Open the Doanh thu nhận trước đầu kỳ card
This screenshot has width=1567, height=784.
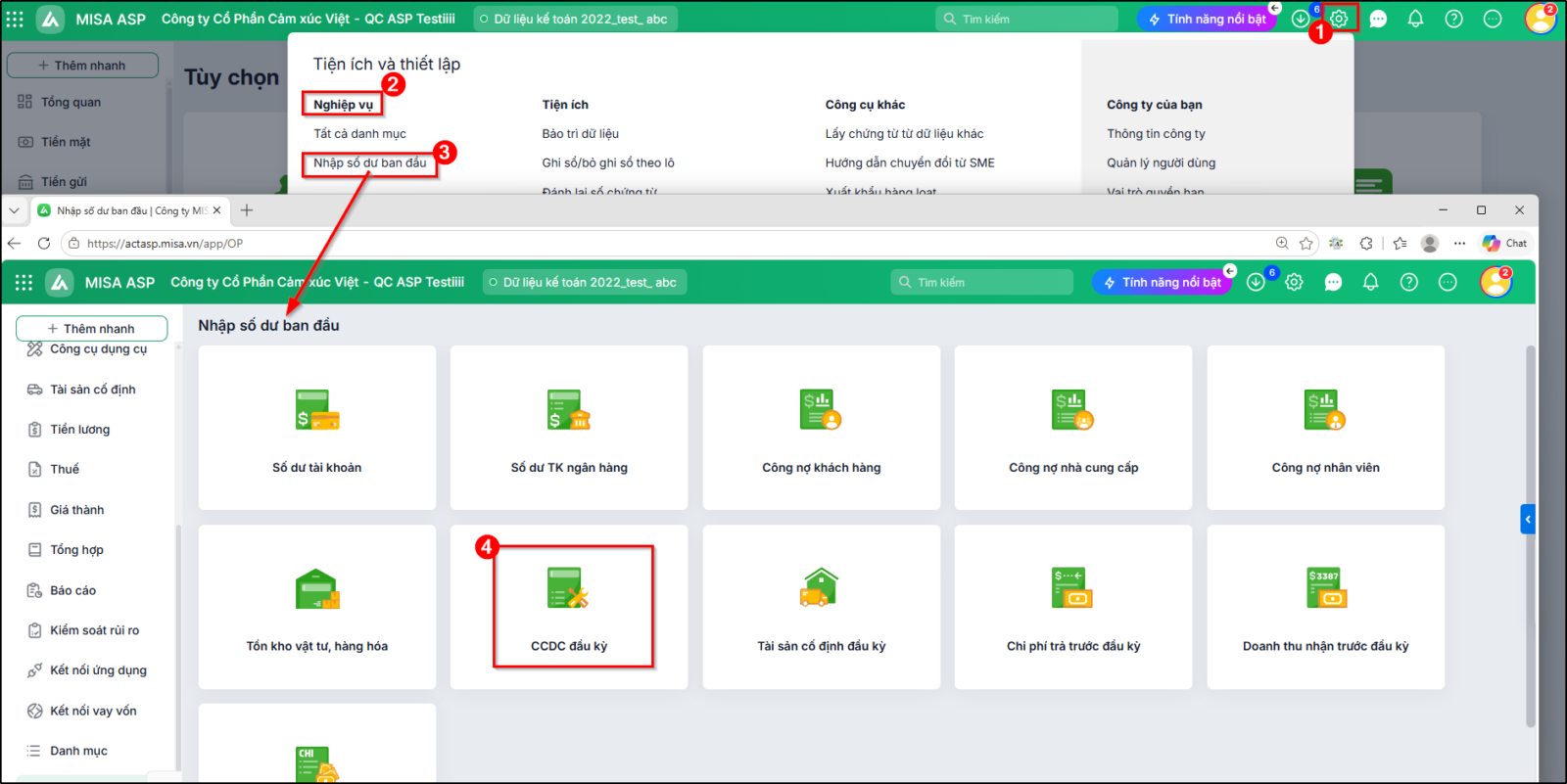tap(1326, 607)
